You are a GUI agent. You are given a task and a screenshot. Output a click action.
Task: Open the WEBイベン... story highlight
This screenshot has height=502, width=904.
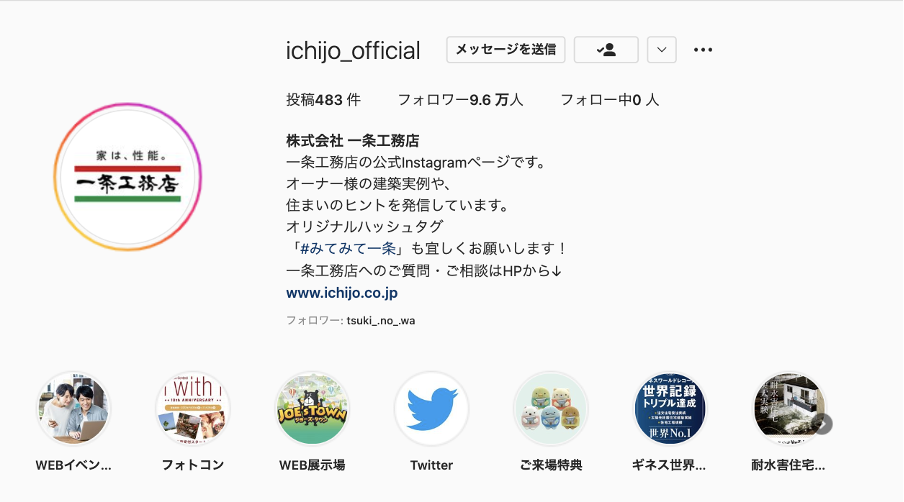(73, 409)
